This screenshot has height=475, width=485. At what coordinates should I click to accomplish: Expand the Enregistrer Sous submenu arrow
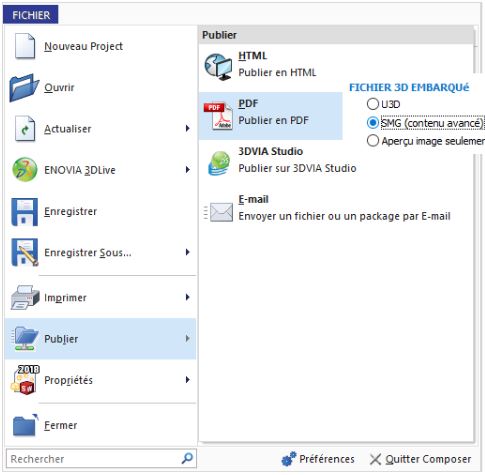(x=188, y=252)
